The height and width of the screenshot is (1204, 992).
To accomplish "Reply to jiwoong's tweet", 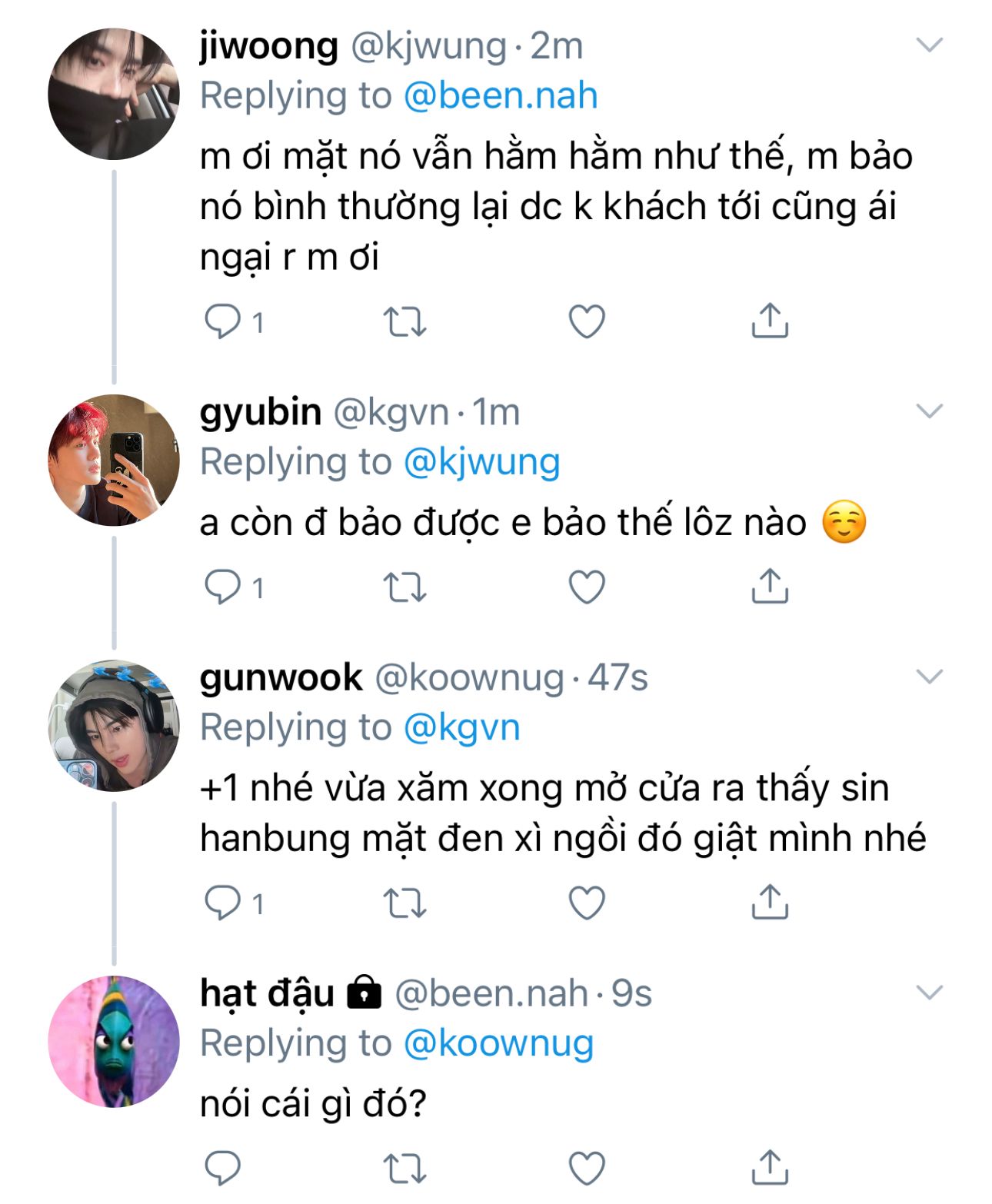I will [222, 321].
